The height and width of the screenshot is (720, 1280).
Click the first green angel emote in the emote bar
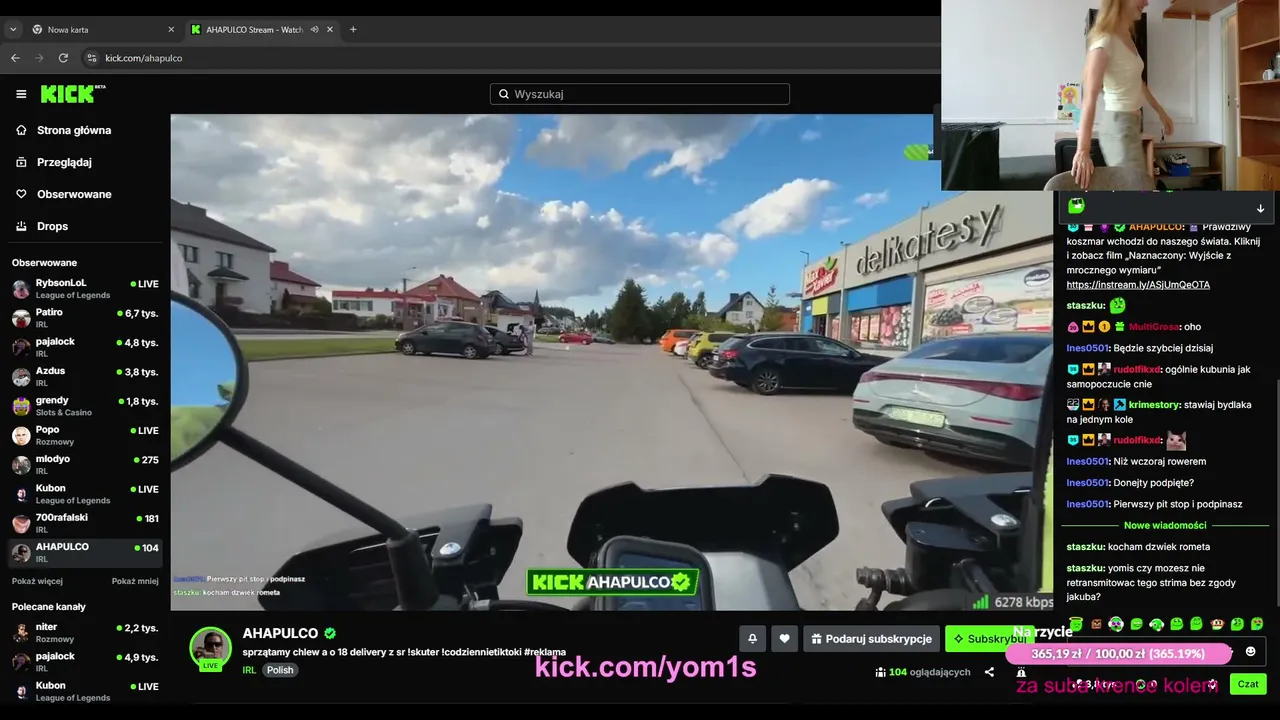click(1076, 624)
